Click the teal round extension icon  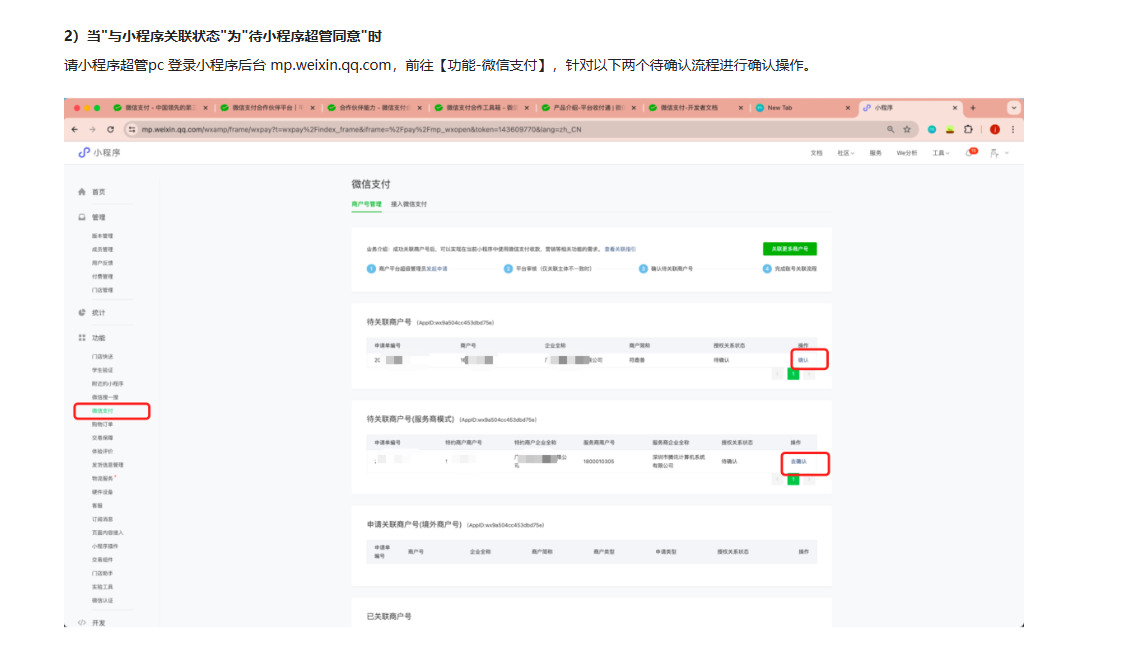pyautogui.click(x=932, y=130)
